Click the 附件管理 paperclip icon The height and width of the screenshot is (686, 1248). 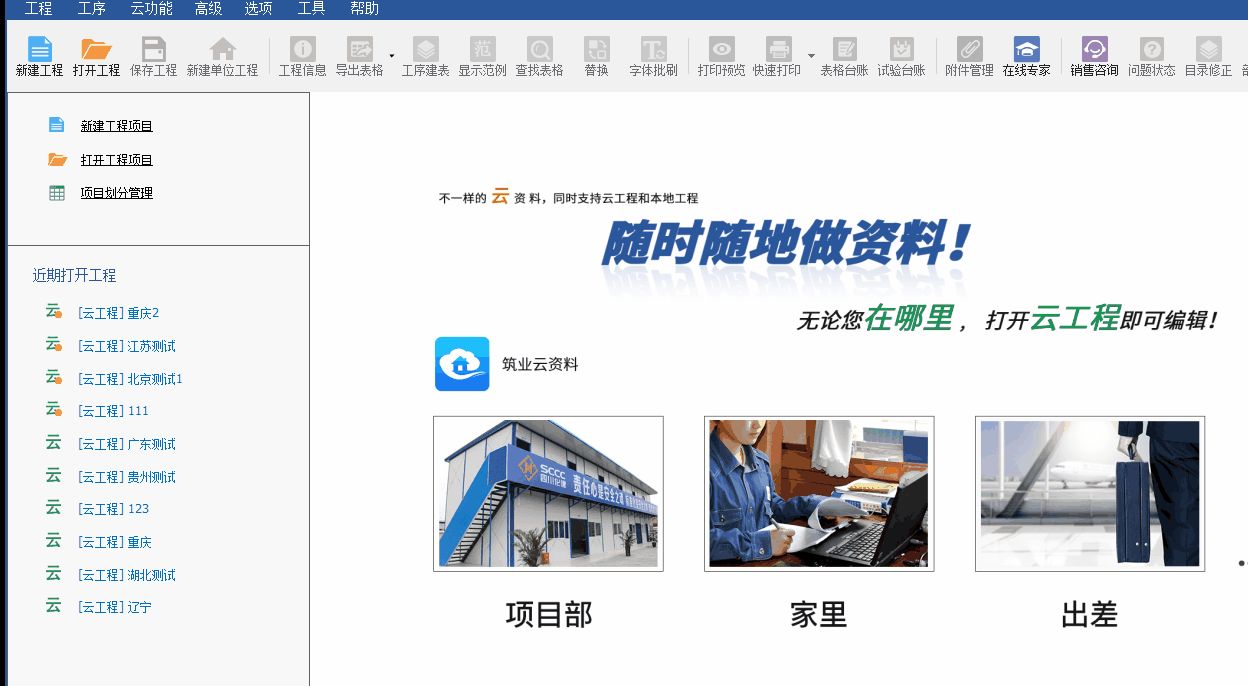969,50
